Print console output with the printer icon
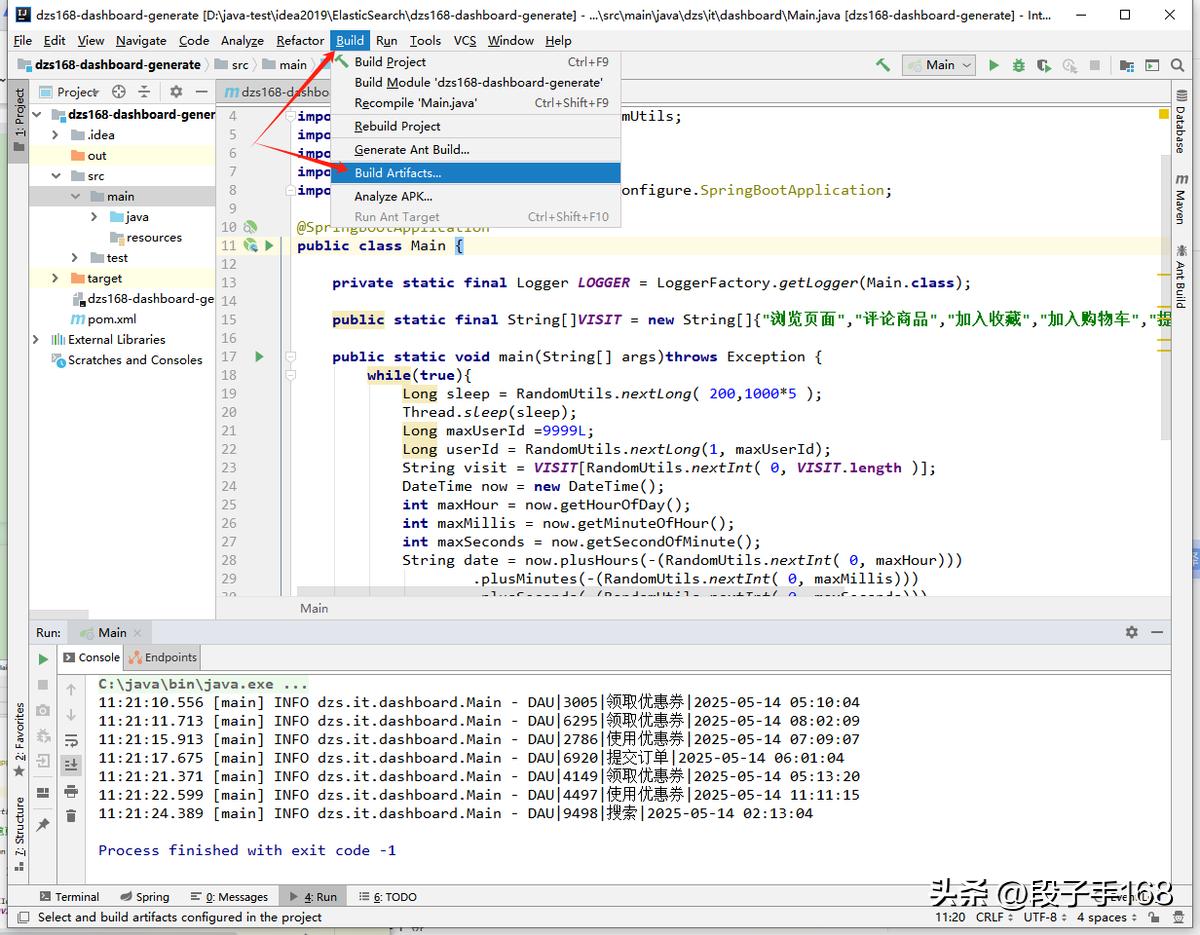The image size is (1200, 935). pyautogui.click(x=71, y=791)
